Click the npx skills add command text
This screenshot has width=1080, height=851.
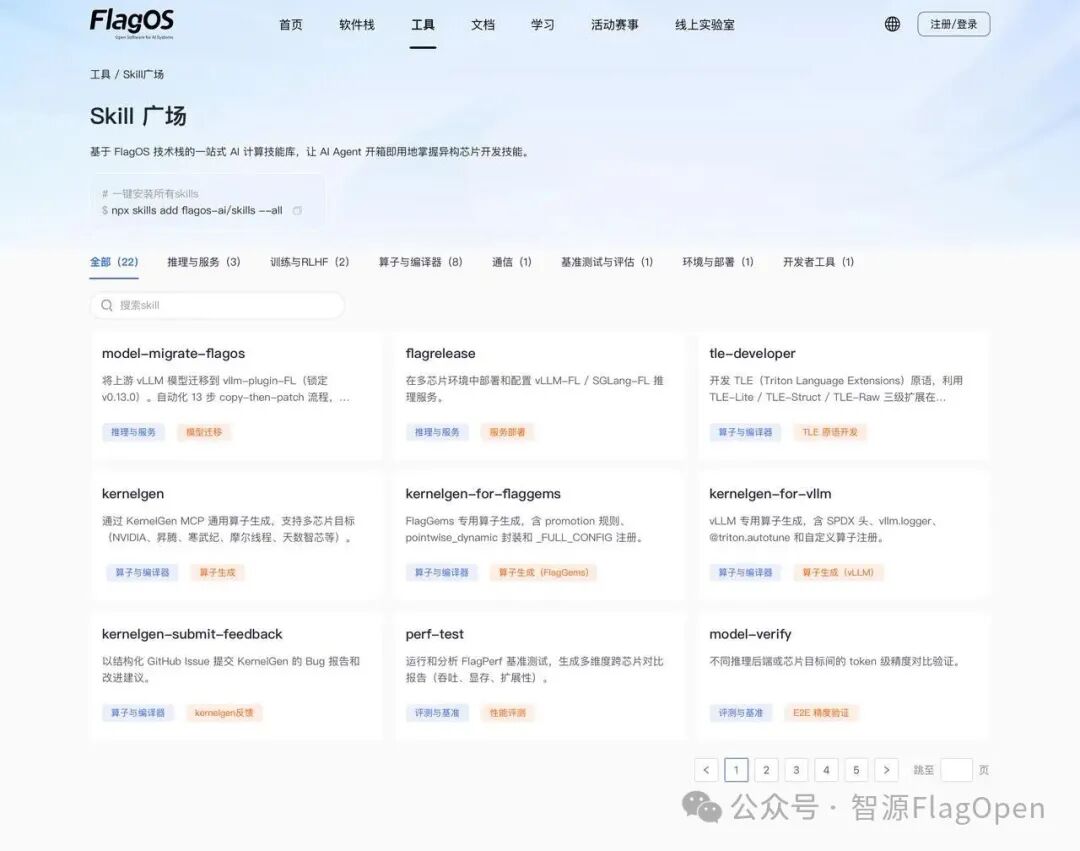tap(197, 211)
